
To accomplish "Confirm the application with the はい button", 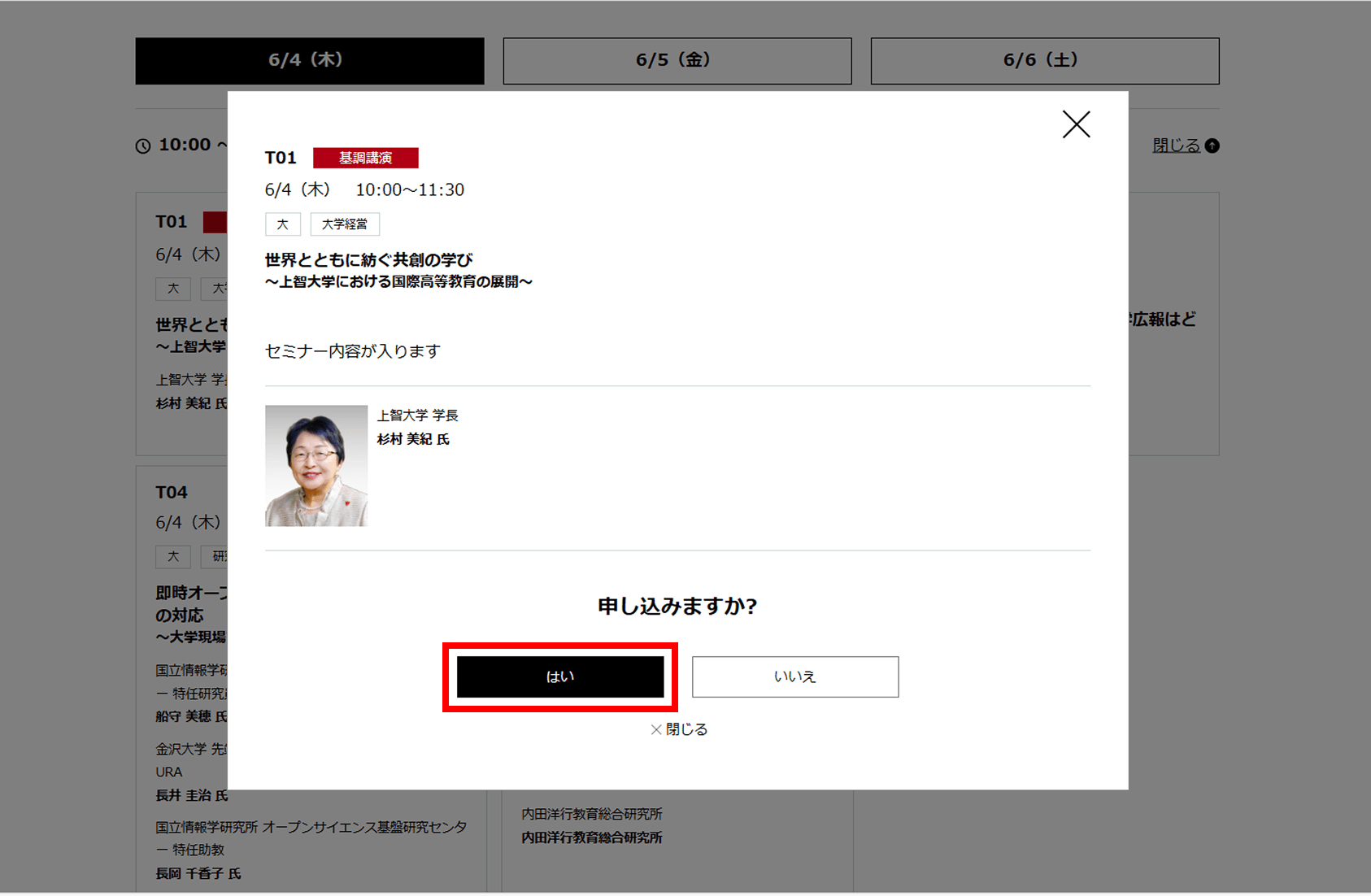I will click(560, 676).
